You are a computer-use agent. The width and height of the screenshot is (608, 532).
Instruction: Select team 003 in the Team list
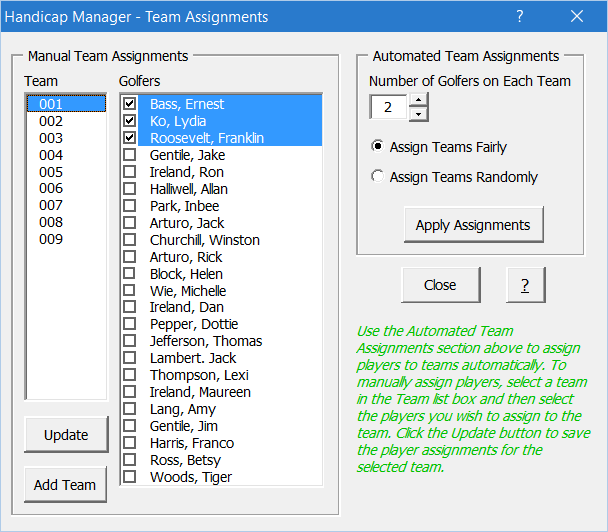(66, 138)
